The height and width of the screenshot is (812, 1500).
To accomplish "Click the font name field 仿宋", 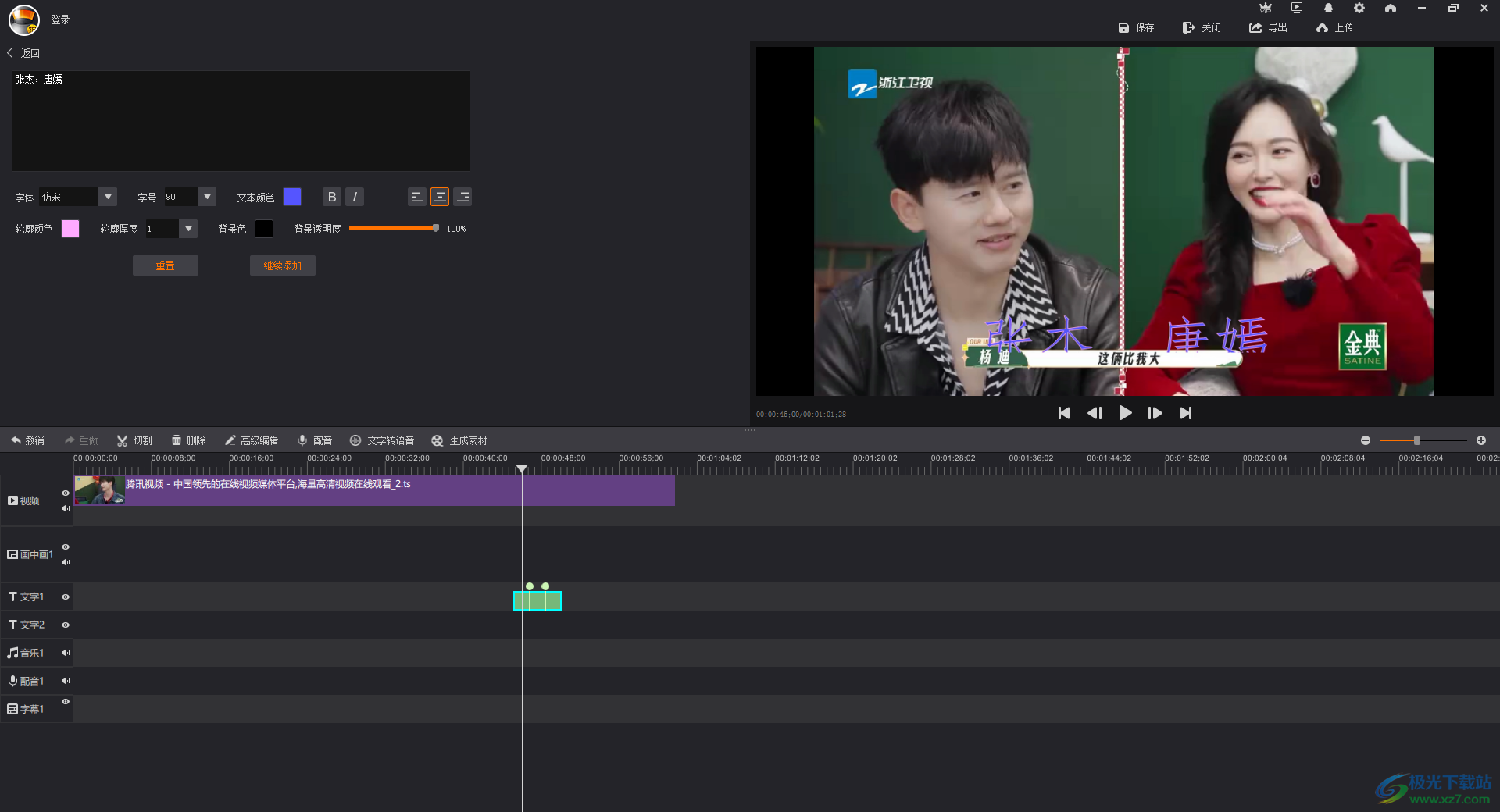I will pos(70,197).
